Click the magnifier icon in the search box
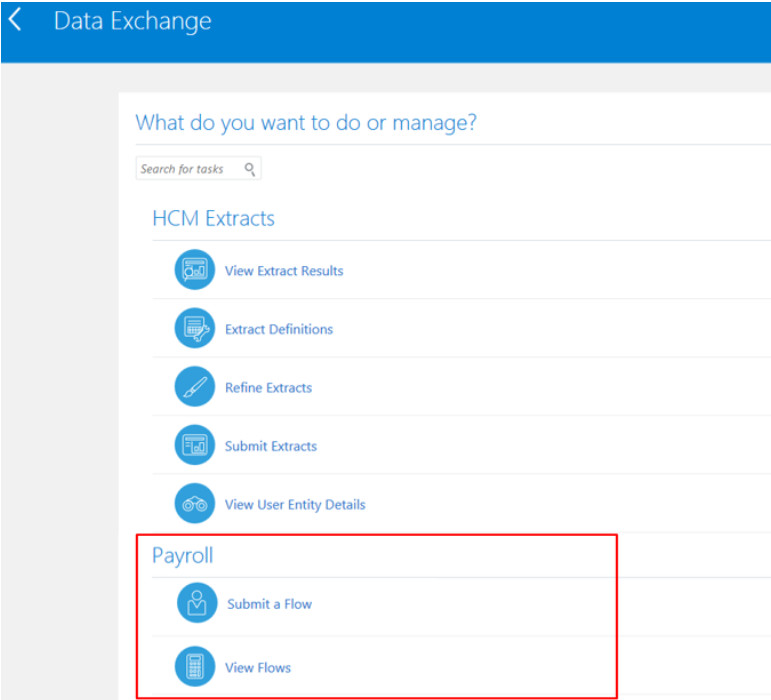771x700 pixels. coord(250,169)
